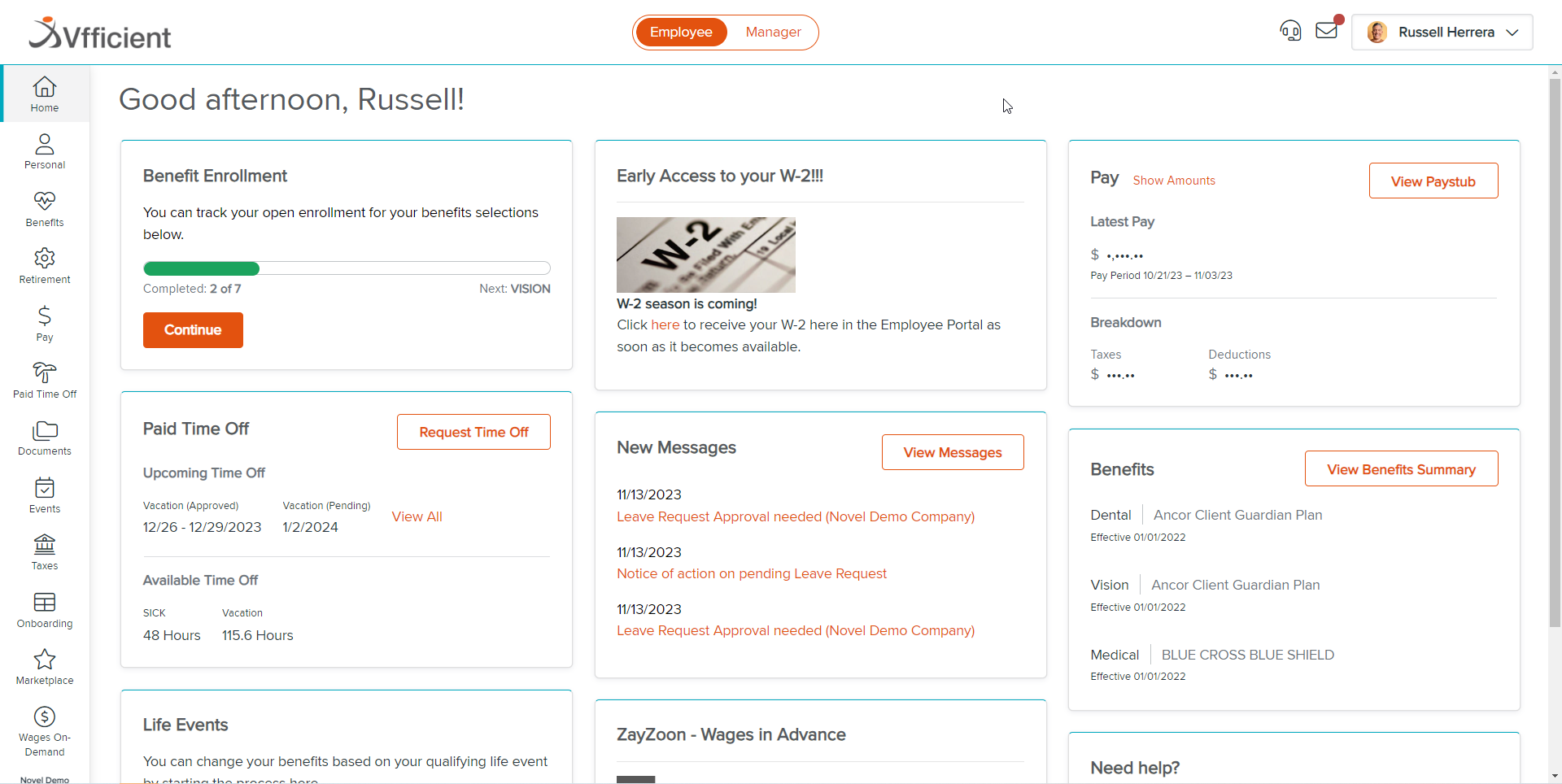The width and height of the screenshot is (1562, 784).
Task: Click the Marketplace star icon
Action: point(44,664)
